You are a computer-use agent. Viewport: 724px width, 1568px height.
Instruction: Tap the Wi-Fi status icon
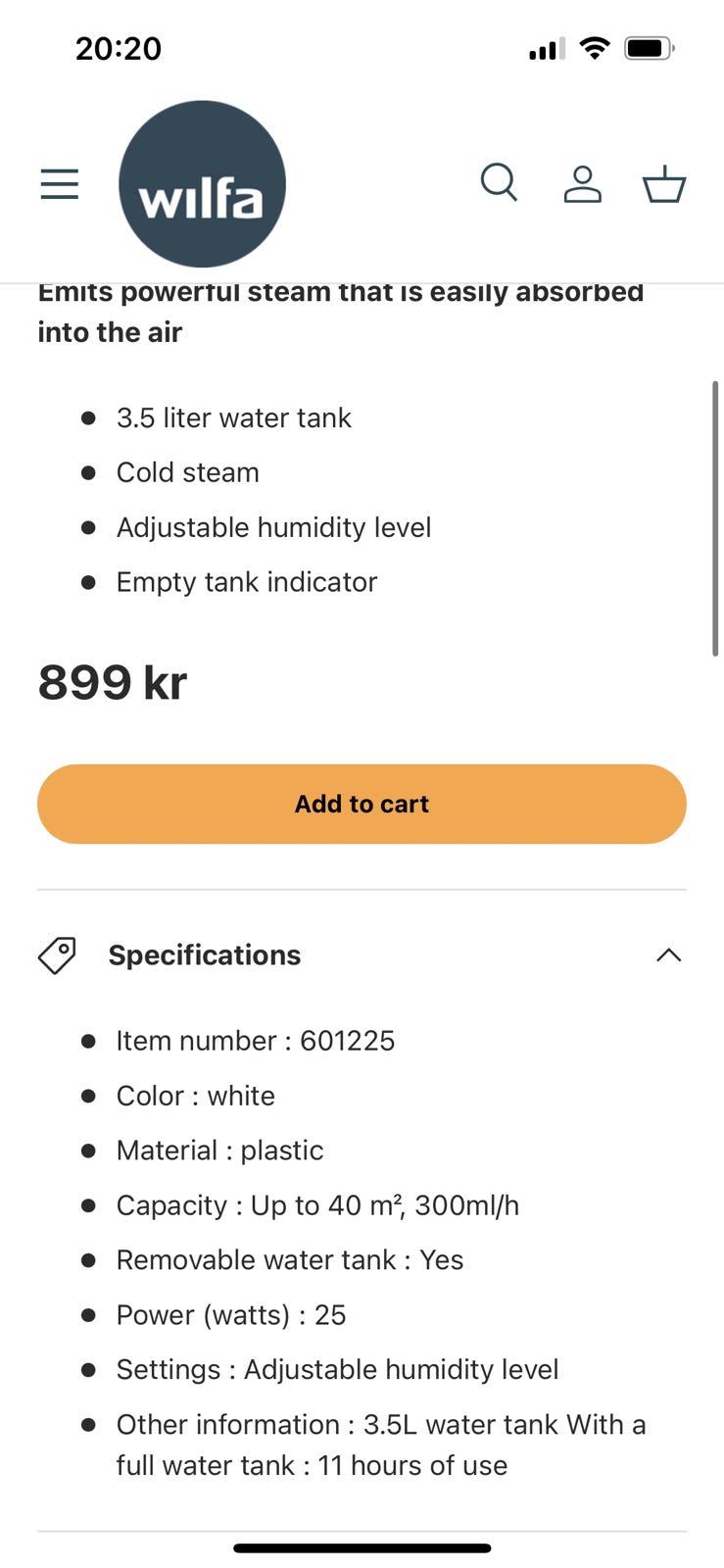pos(594,48)
